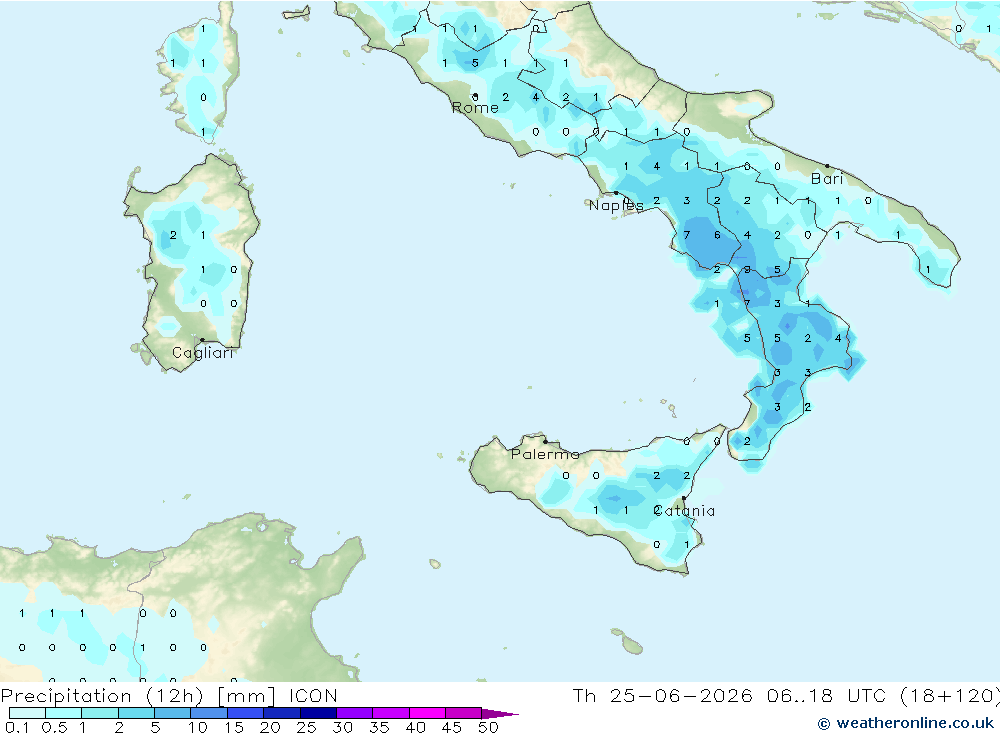1000x733 pixels.
Task: Select the 2–5 mm legend color swatch
Action: pos(136,713)
